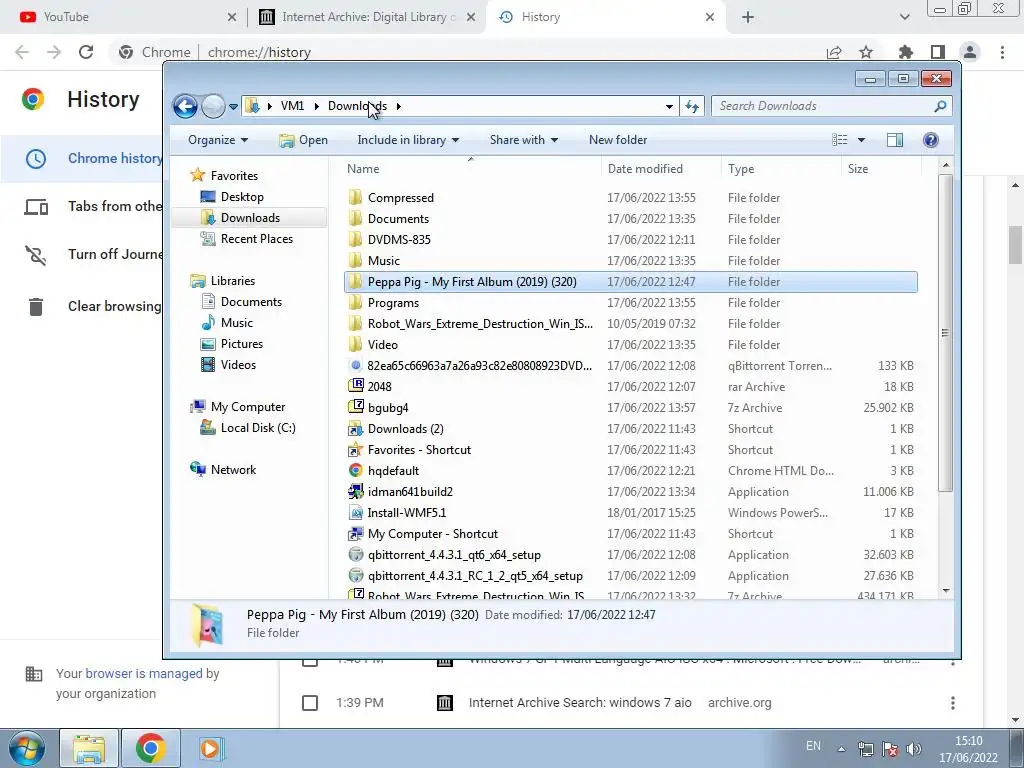Open the Windows Start menu orb
The image size is (1024, 768).
(x=27, y=748)
